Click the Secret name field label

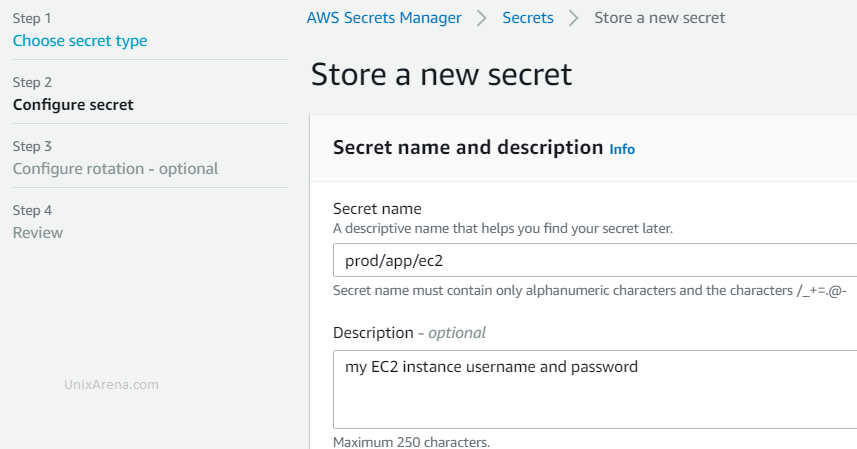click(x=377, y=209)
